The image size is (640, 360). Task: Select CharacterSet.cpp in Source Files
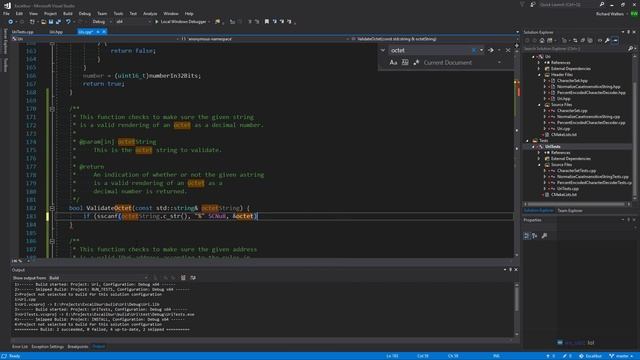(x=572, y=111)
